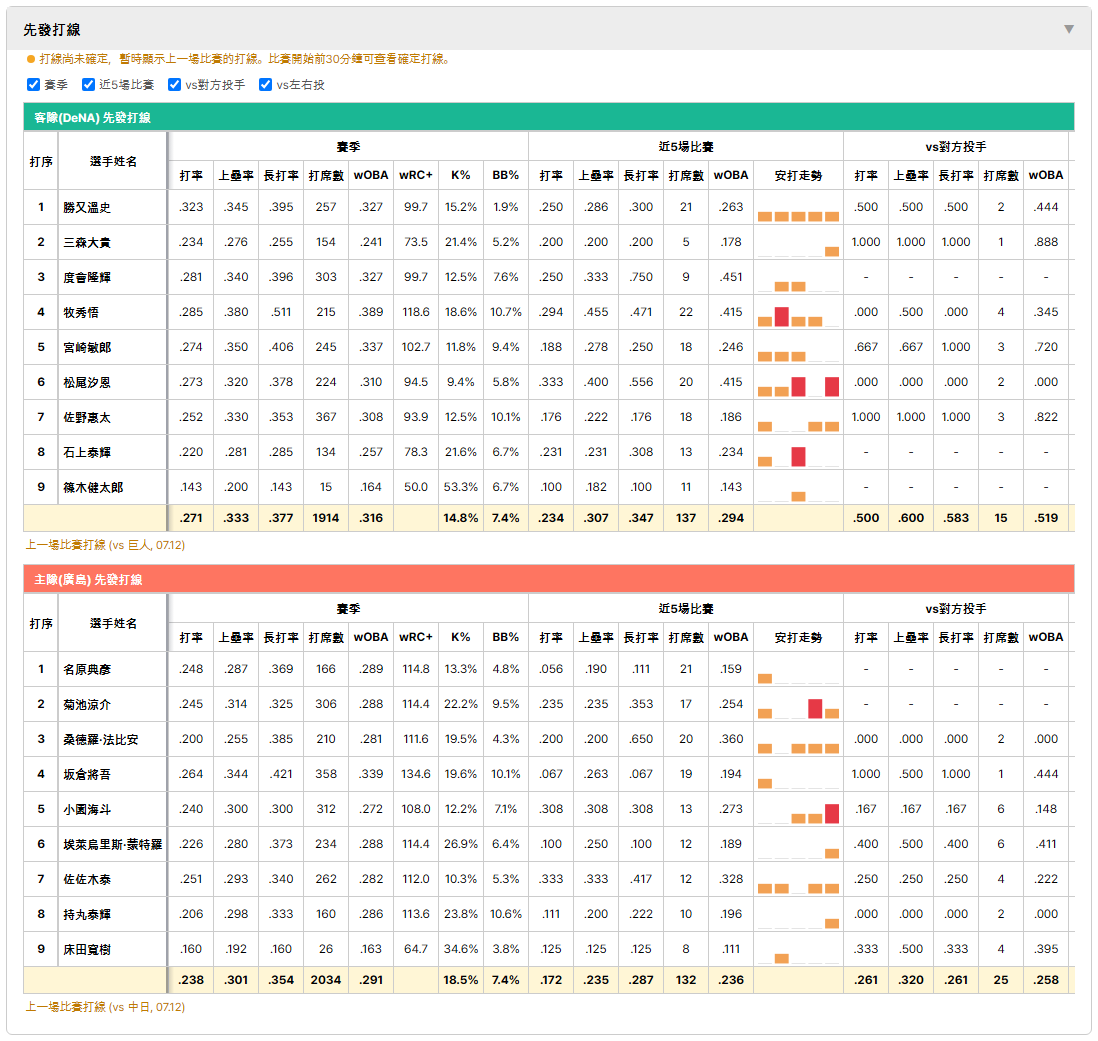The image size is (1098, 1041).
Task: Open player name 宮崎敏郎
Action: pyautogui.click(x=88, y=347)
